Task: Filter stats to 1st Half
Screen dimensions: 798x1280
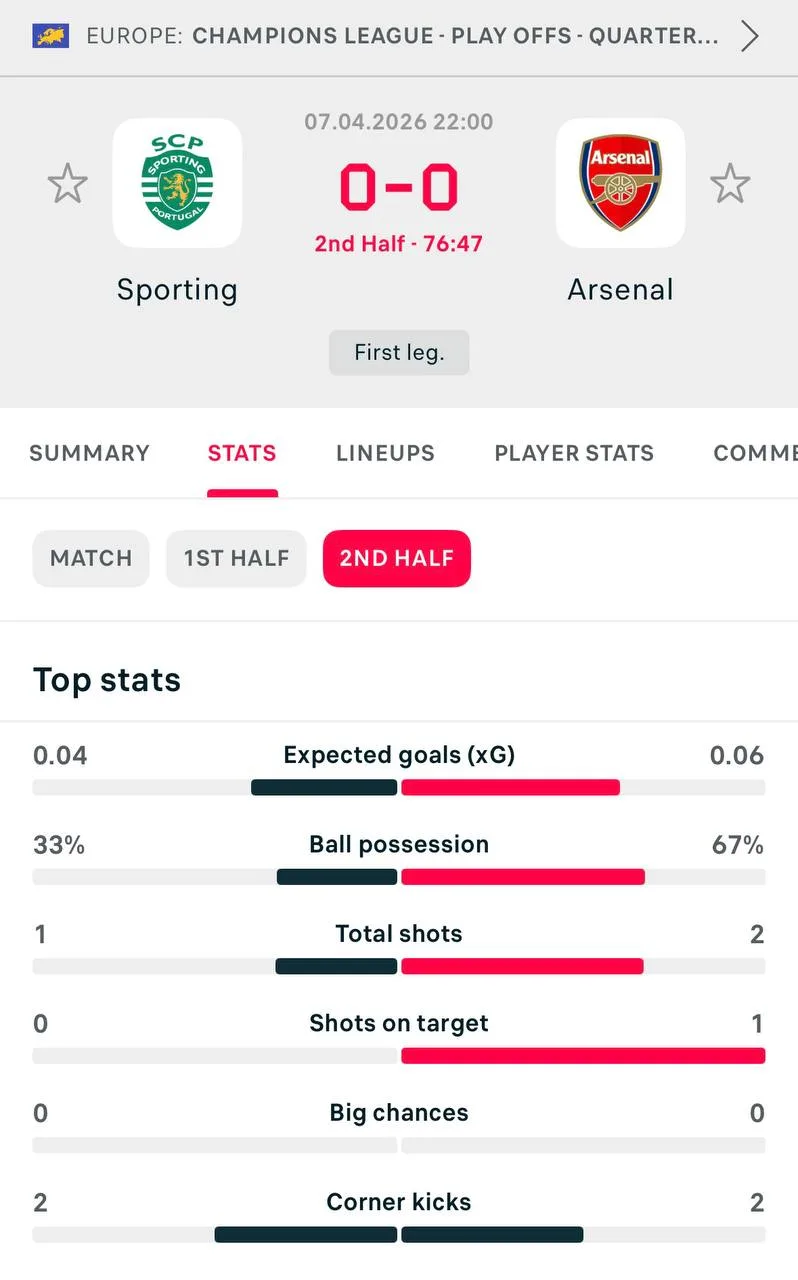Action: (x=236, y=558)
